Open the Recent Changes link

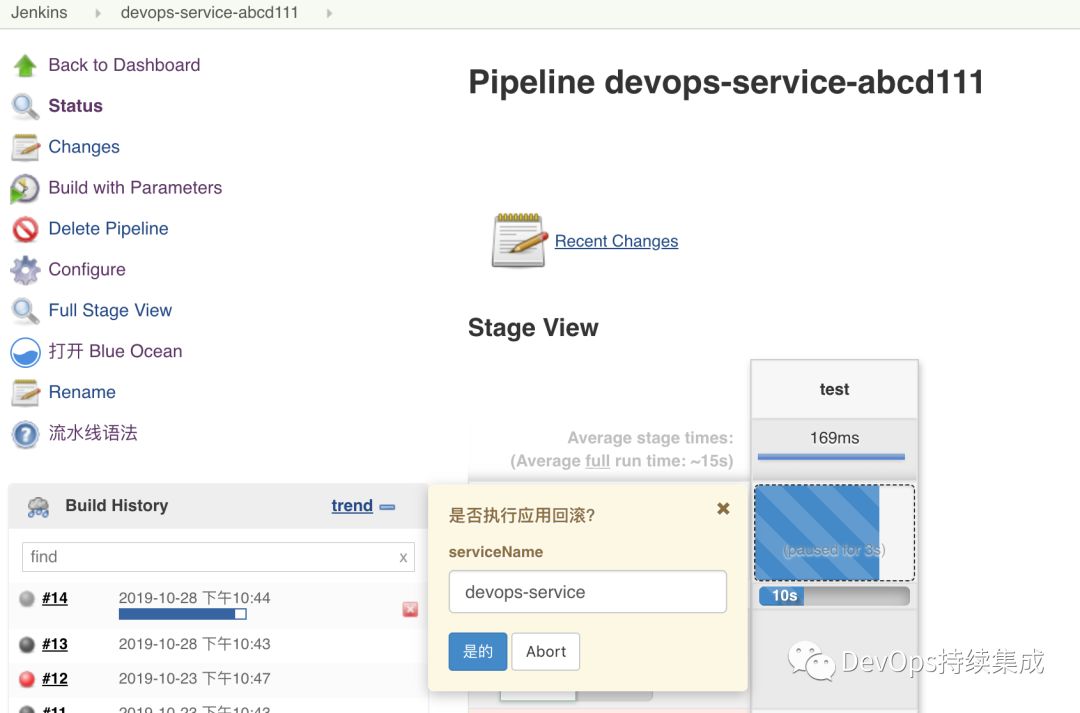[616, 241]
